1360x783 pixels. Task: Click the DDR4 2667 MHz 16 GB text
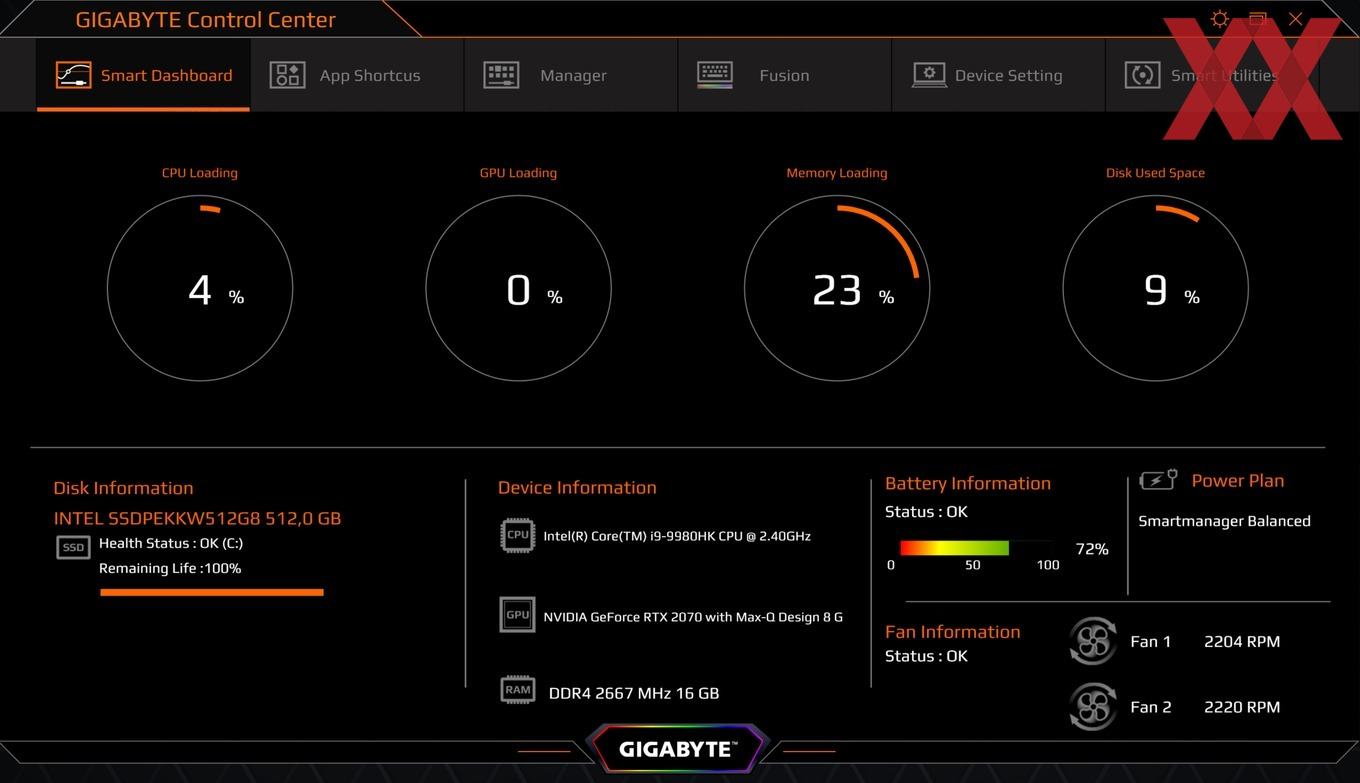(634, 693)
